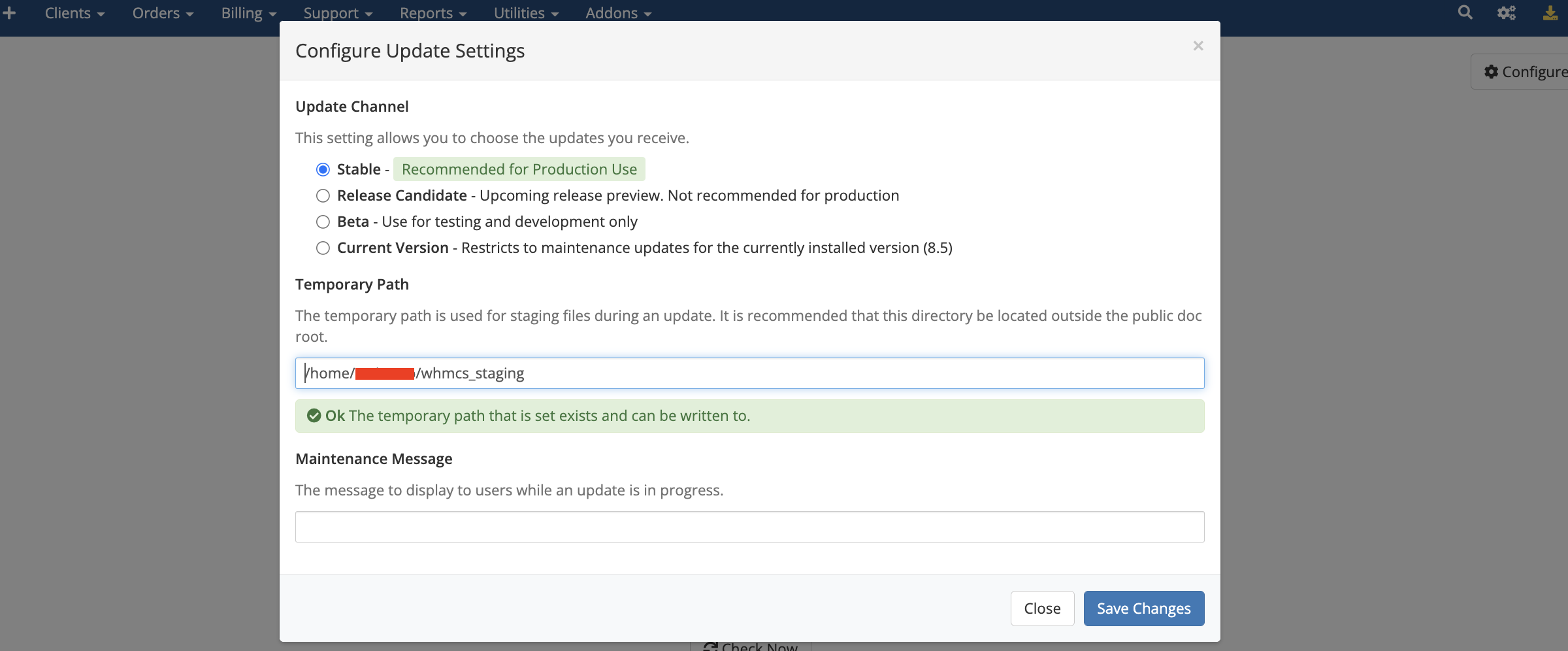Open the Utilities dropdown menu
Image resolution: width=1568 pixels, height=651 pixels.
526,13
